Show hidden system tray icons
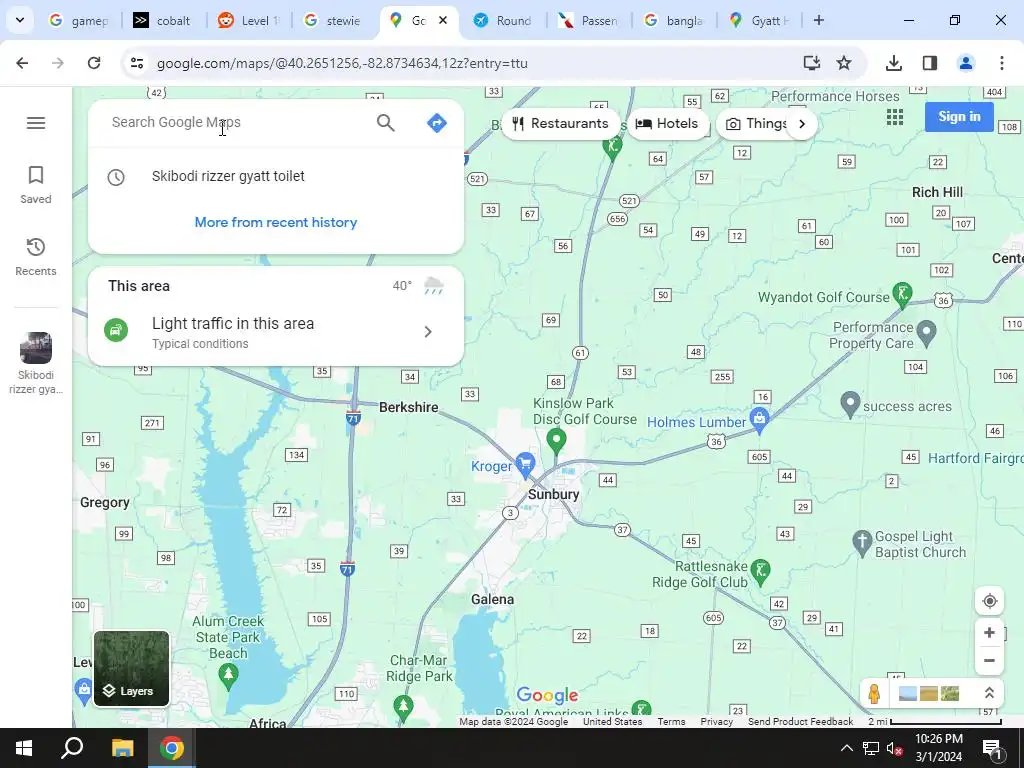 [846, 748]
